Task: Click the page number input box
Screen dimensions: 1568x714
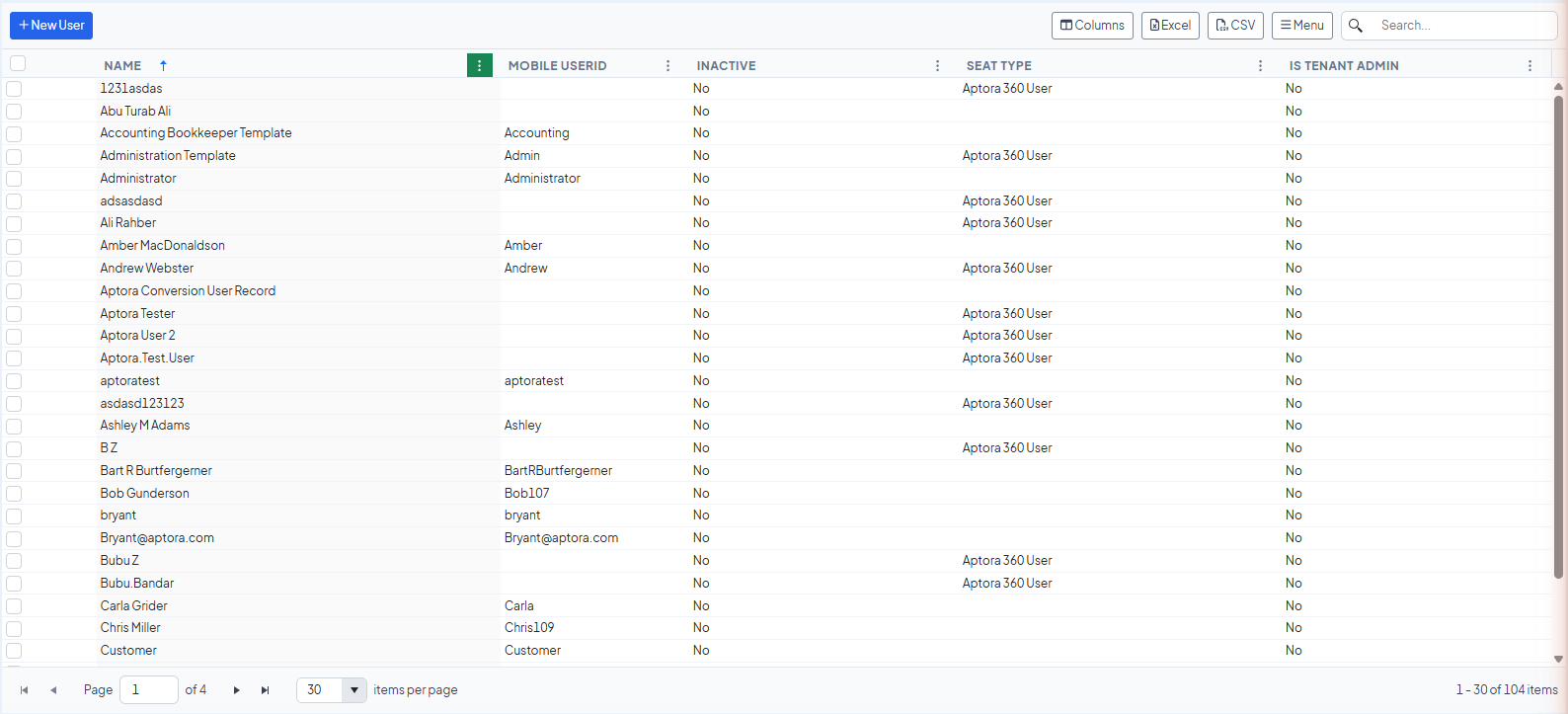Action: 149,690
